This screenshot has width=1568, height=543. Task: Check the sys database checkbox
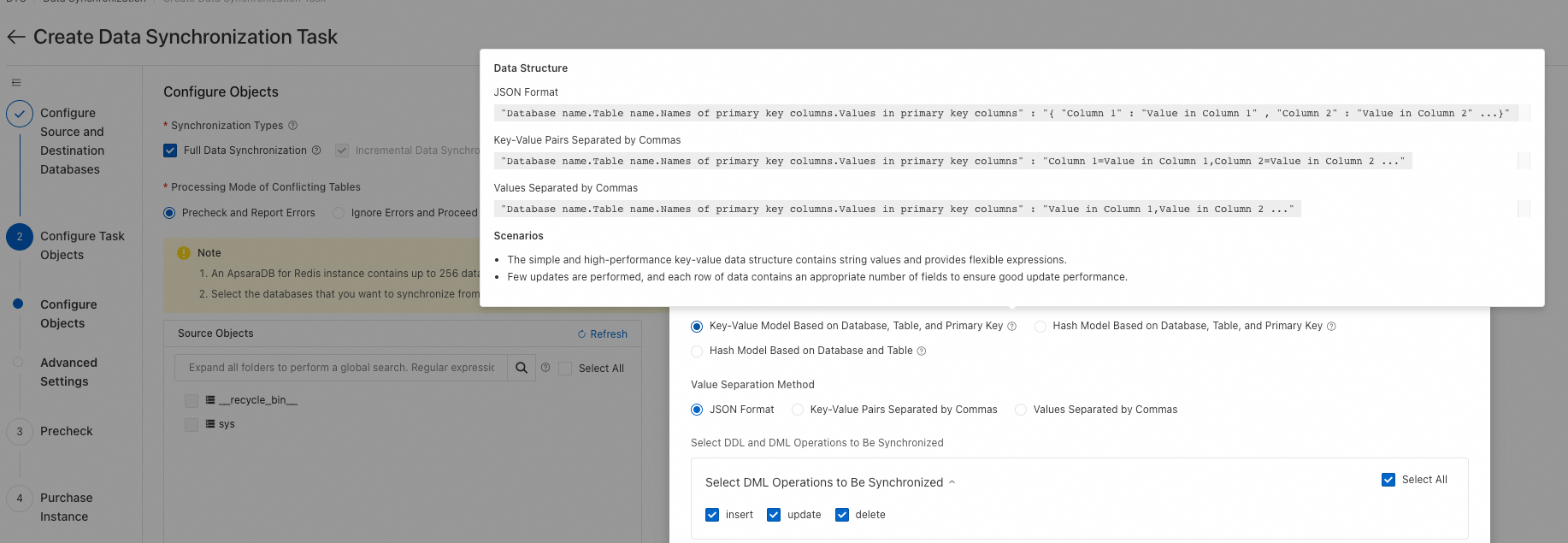(x=192, y=425)
